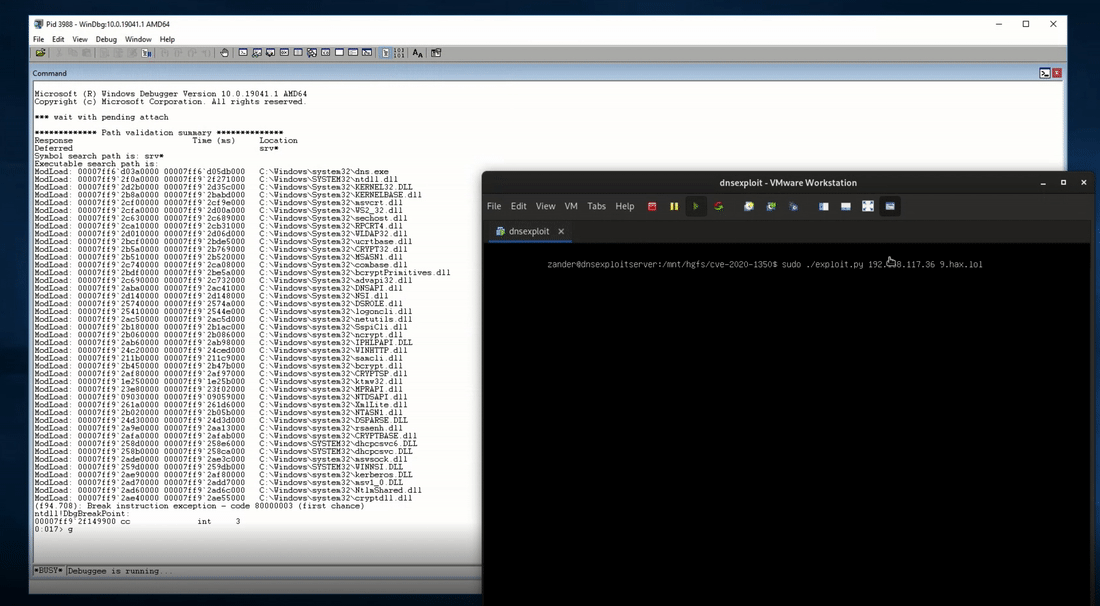Click the sudo ./exploit.py command line in terminal
The width and height of the screenshot is (1100, 606).
765,264
